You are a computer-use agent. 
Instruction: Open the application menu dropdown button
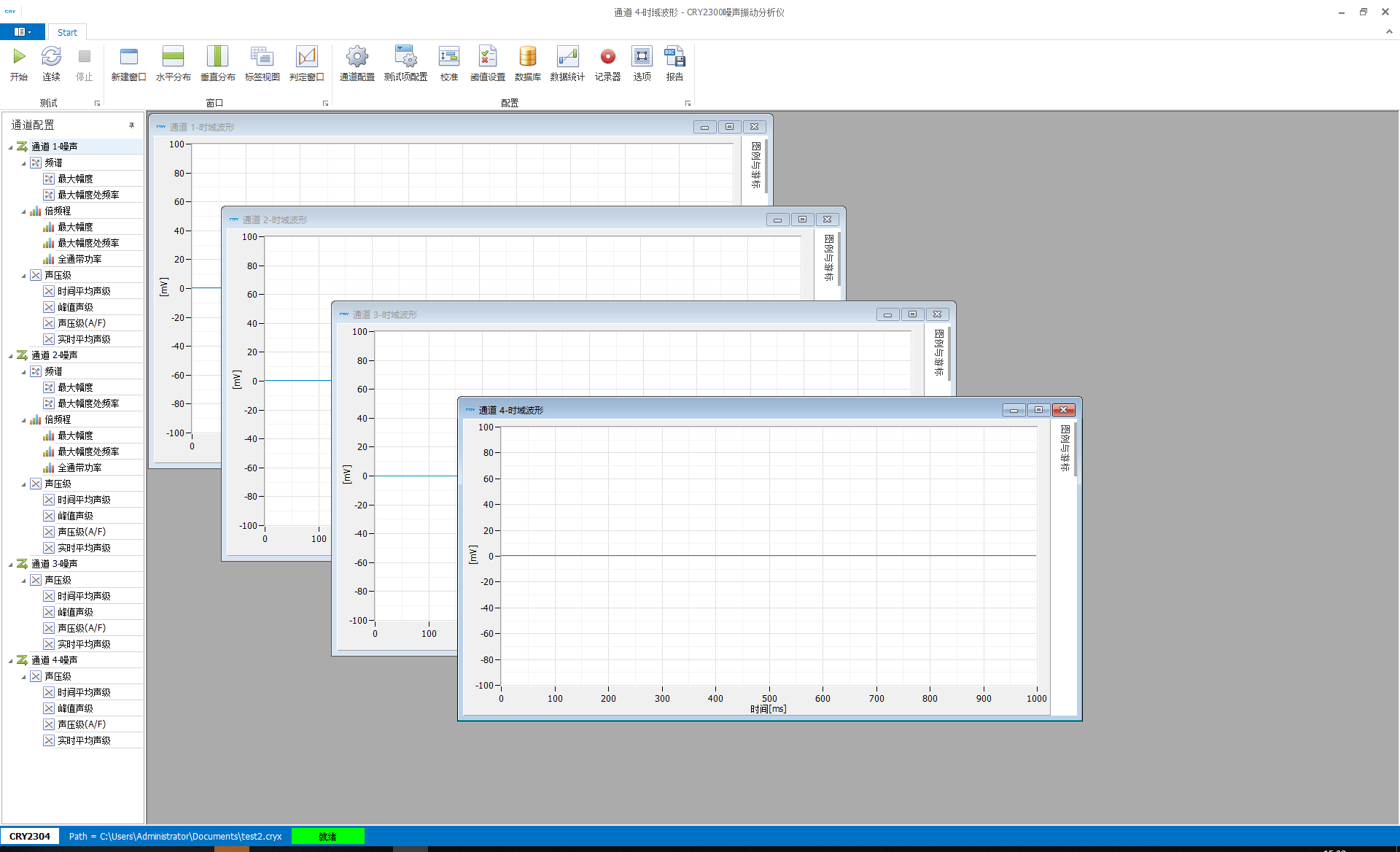[x=23, y=32]
